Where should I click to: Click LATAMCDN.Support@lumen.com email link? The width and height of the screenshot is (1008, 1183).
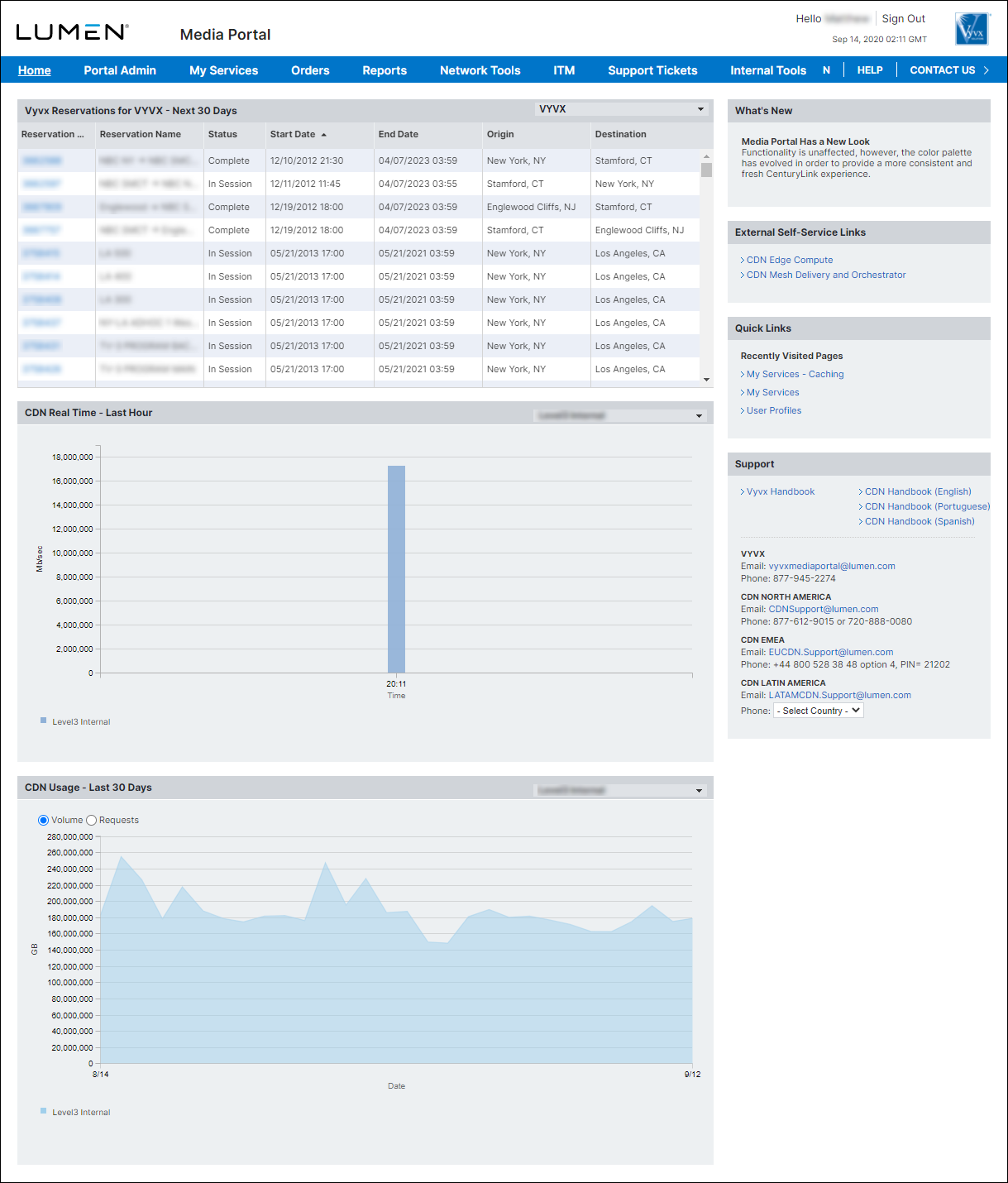(x=840, y=695)
